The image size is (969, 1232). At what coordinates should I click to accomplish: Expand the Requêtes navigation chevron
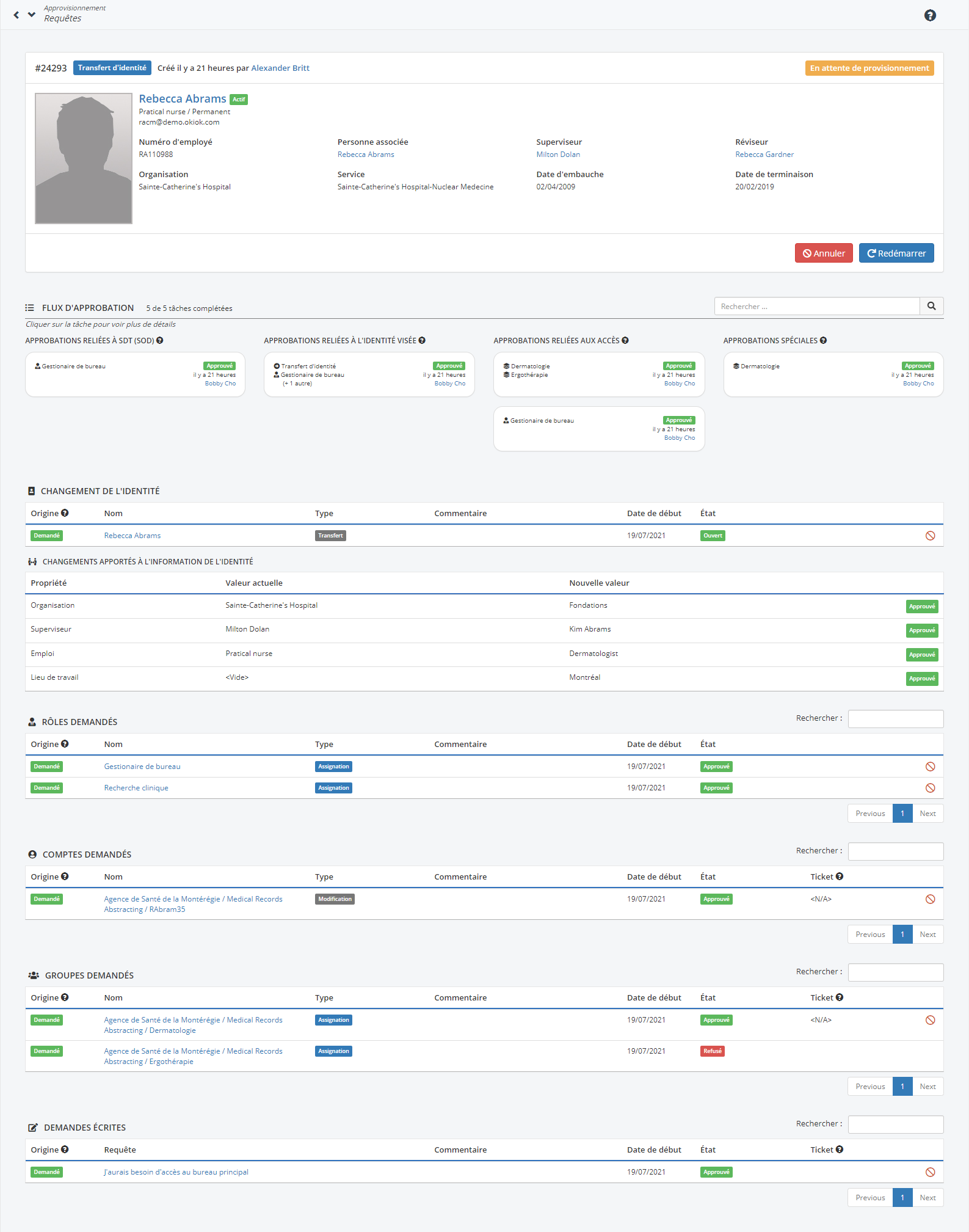32,15
